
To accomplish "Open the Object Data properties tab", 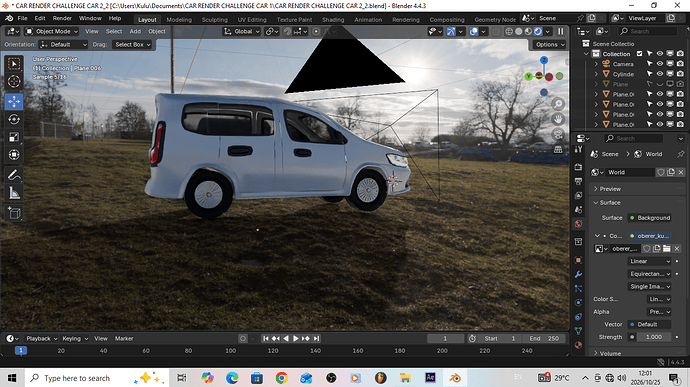I will click(579, 331).
